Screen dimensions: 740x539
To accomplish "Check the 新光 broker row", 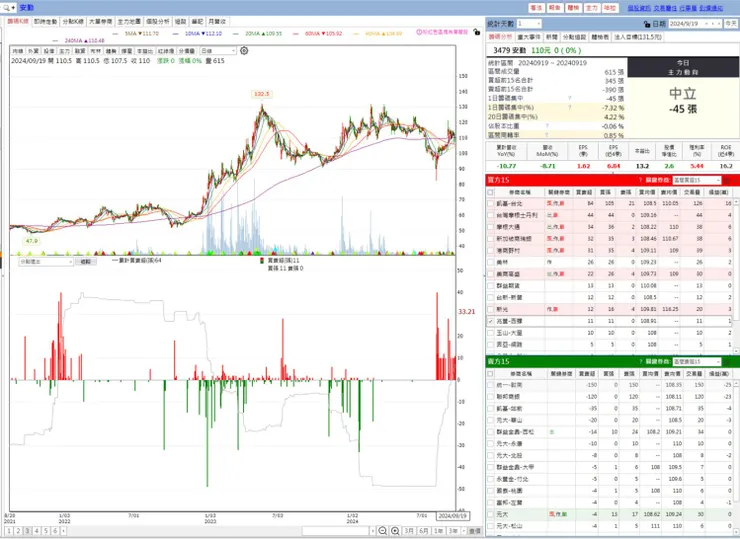I will (490, 309).
